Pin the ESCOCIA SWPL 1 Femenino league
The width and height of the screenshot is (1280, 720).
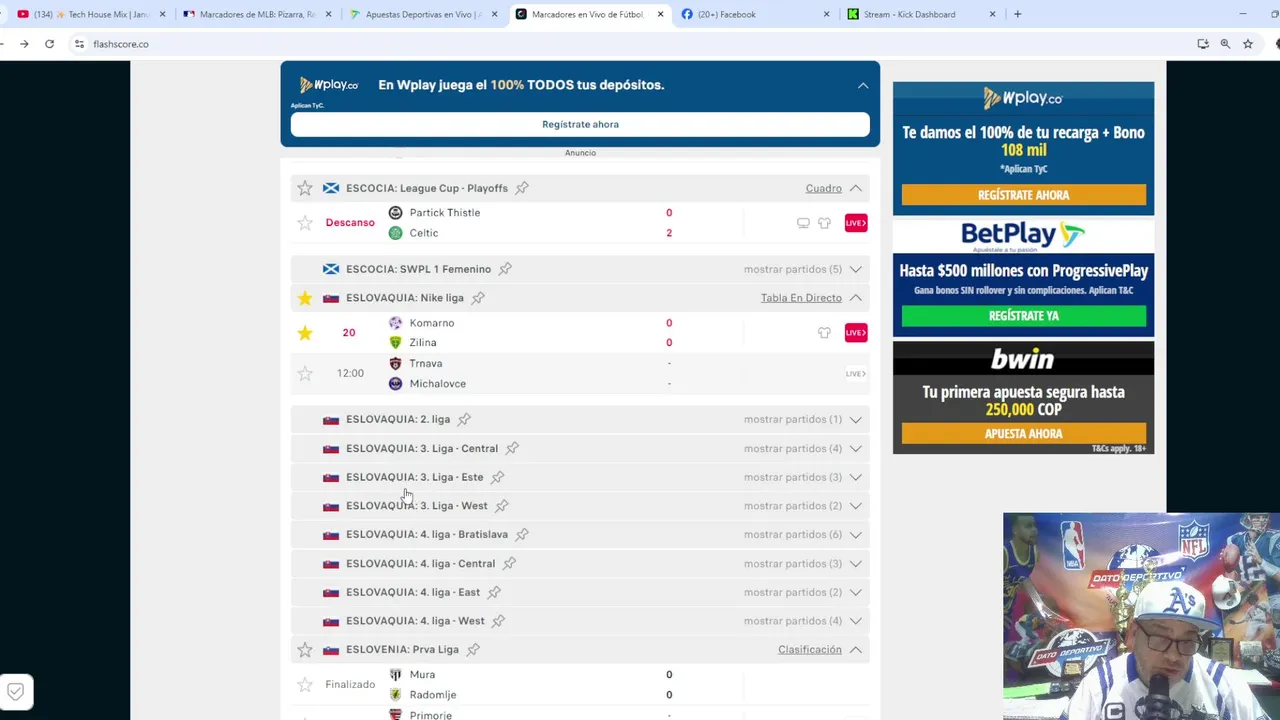click(505, 269)
